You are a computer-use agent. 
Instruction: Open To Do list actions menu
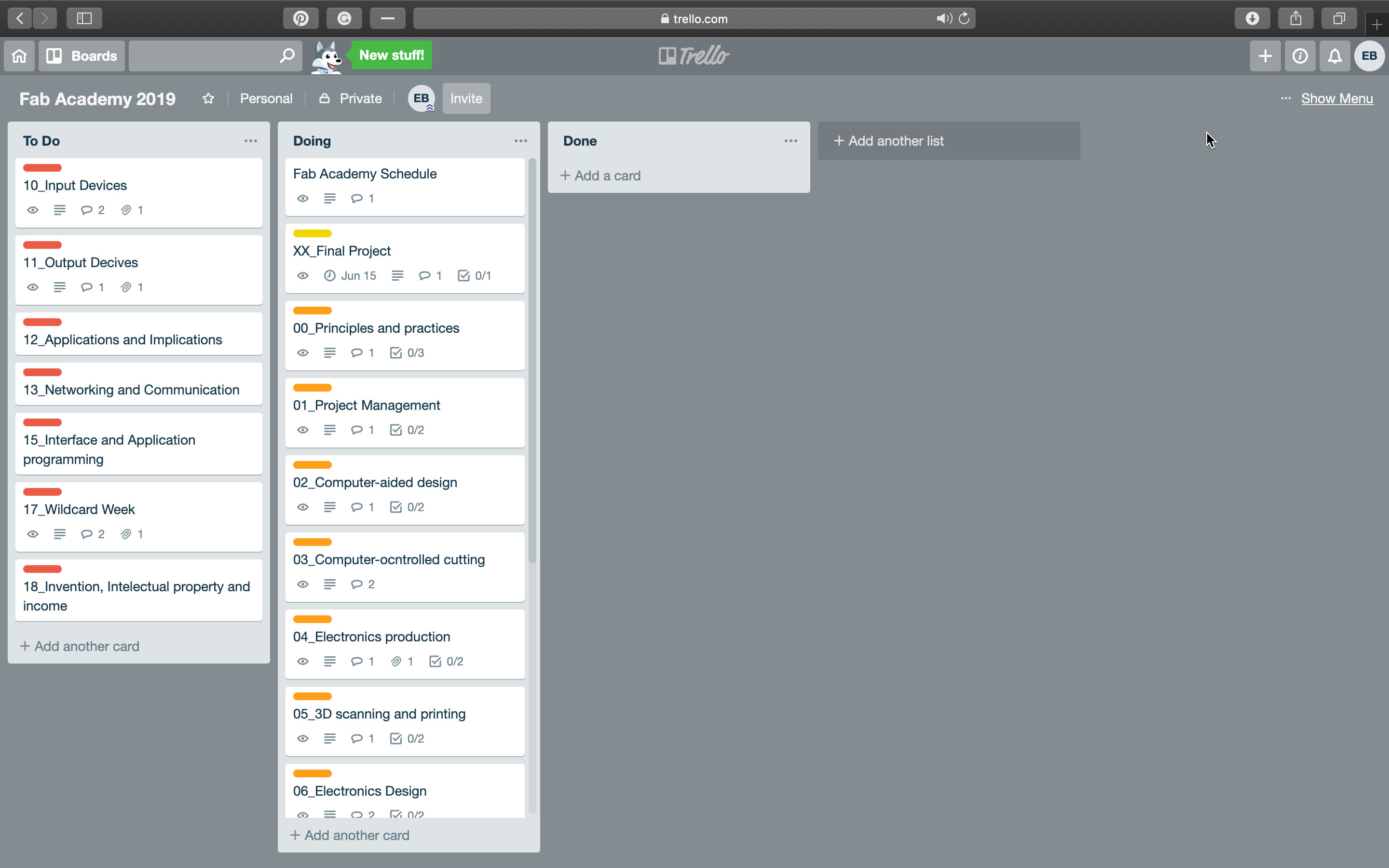(x=250, y=141)
